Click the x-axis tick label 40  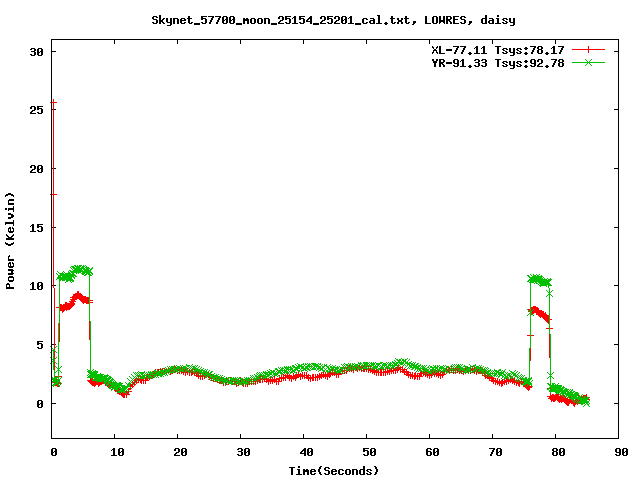(x=306, y=452)
